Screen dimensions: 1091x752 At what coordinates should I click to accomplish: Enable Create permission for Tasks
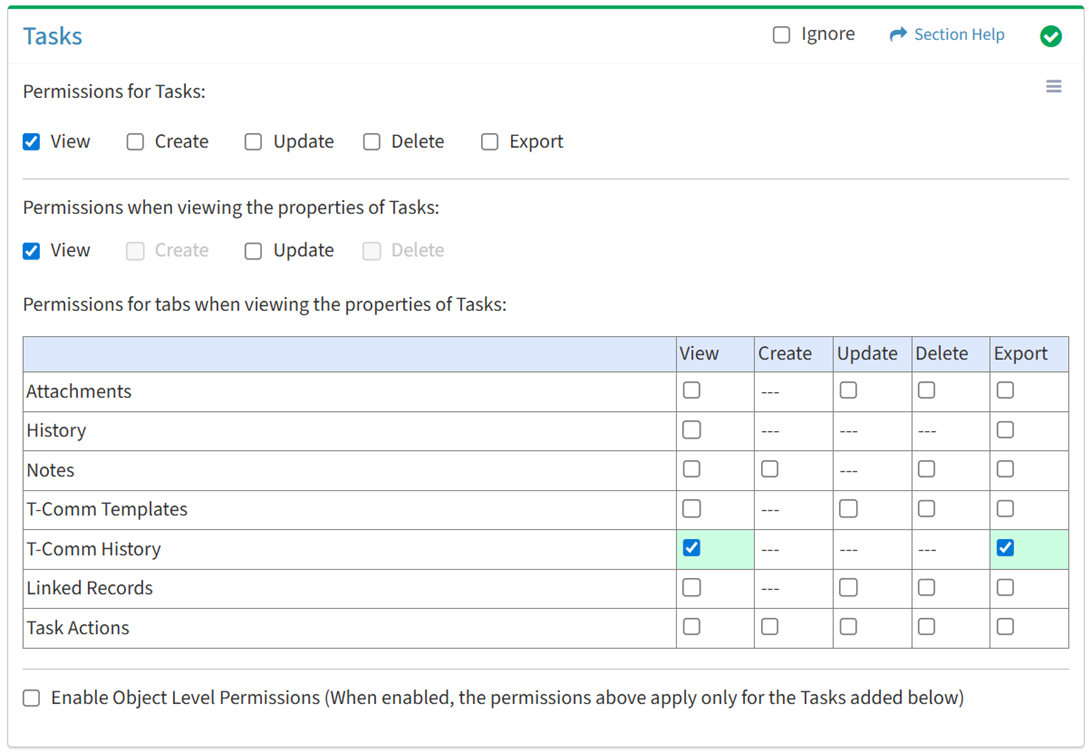(135, 142)
